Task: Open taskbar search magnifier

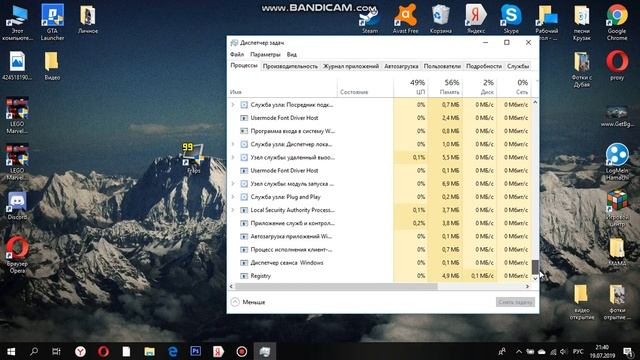Action: click(34, 351)
